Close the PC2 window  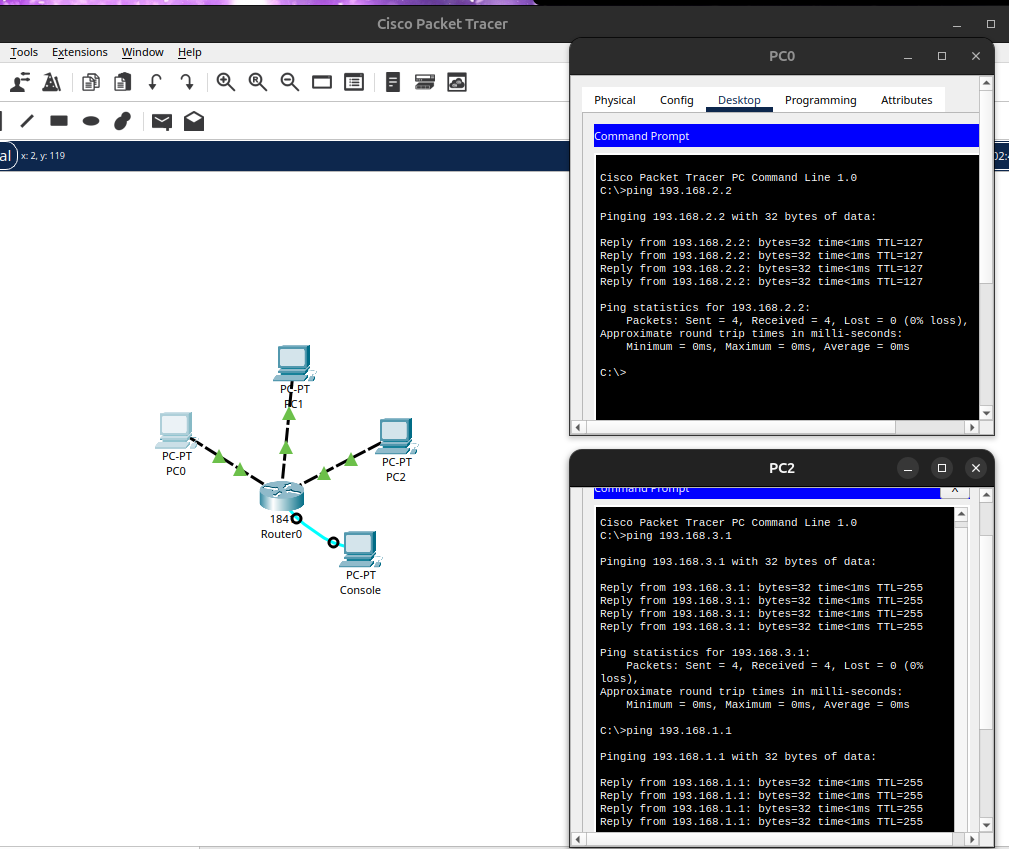click(976, 469)
